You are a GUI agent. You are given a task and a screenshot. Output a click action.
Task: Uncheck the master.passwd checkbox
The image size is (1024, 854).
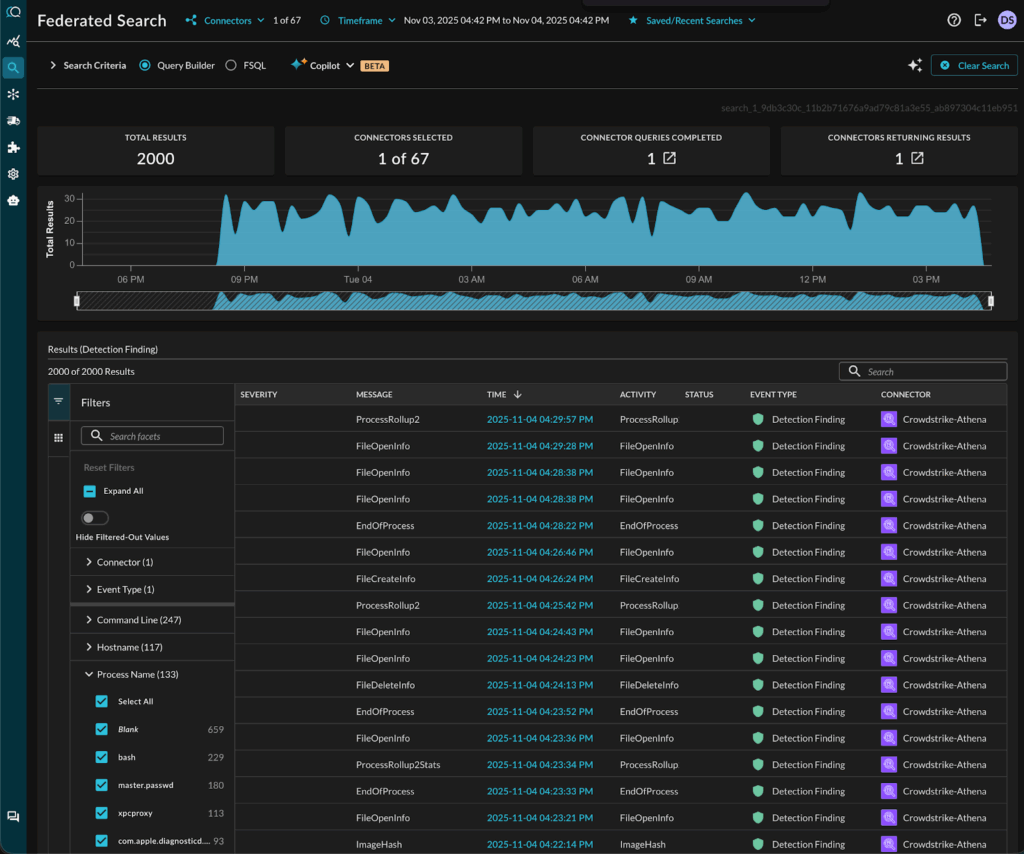click(x=101, y=785)
